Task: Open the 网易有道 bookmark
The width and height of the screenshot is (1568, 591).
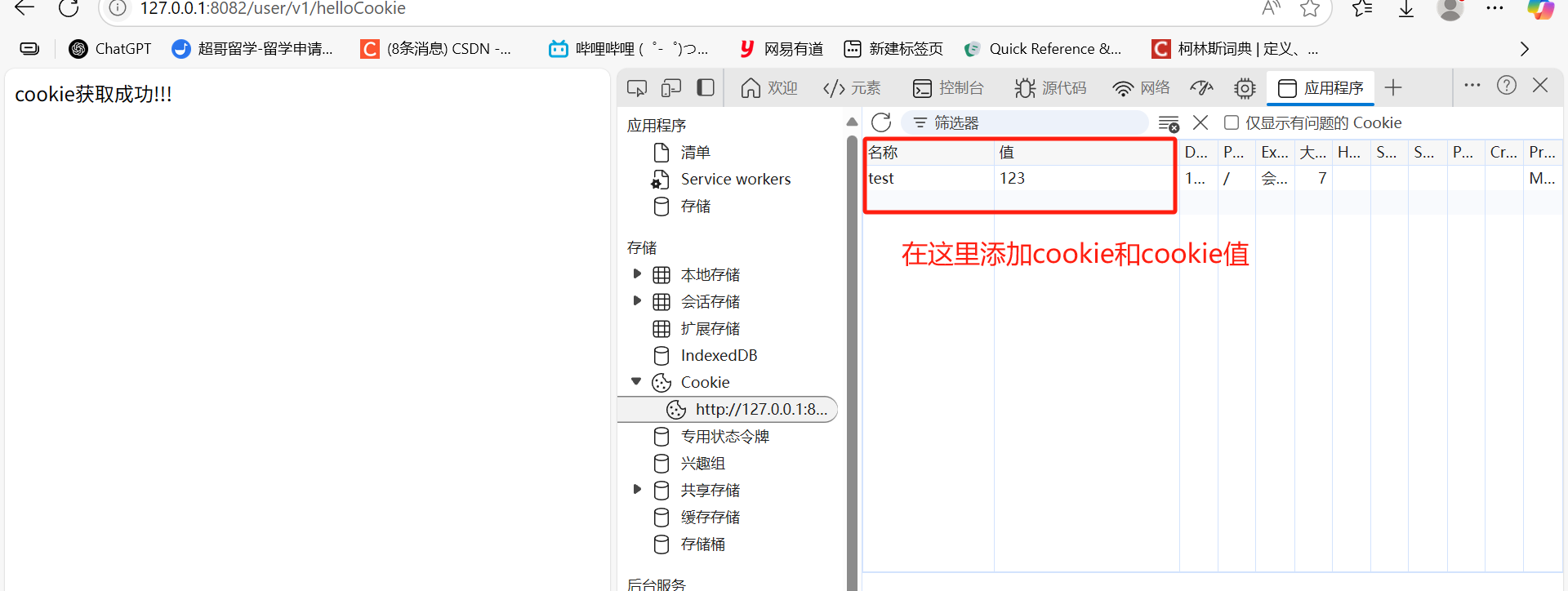Action: click(781, 49)
